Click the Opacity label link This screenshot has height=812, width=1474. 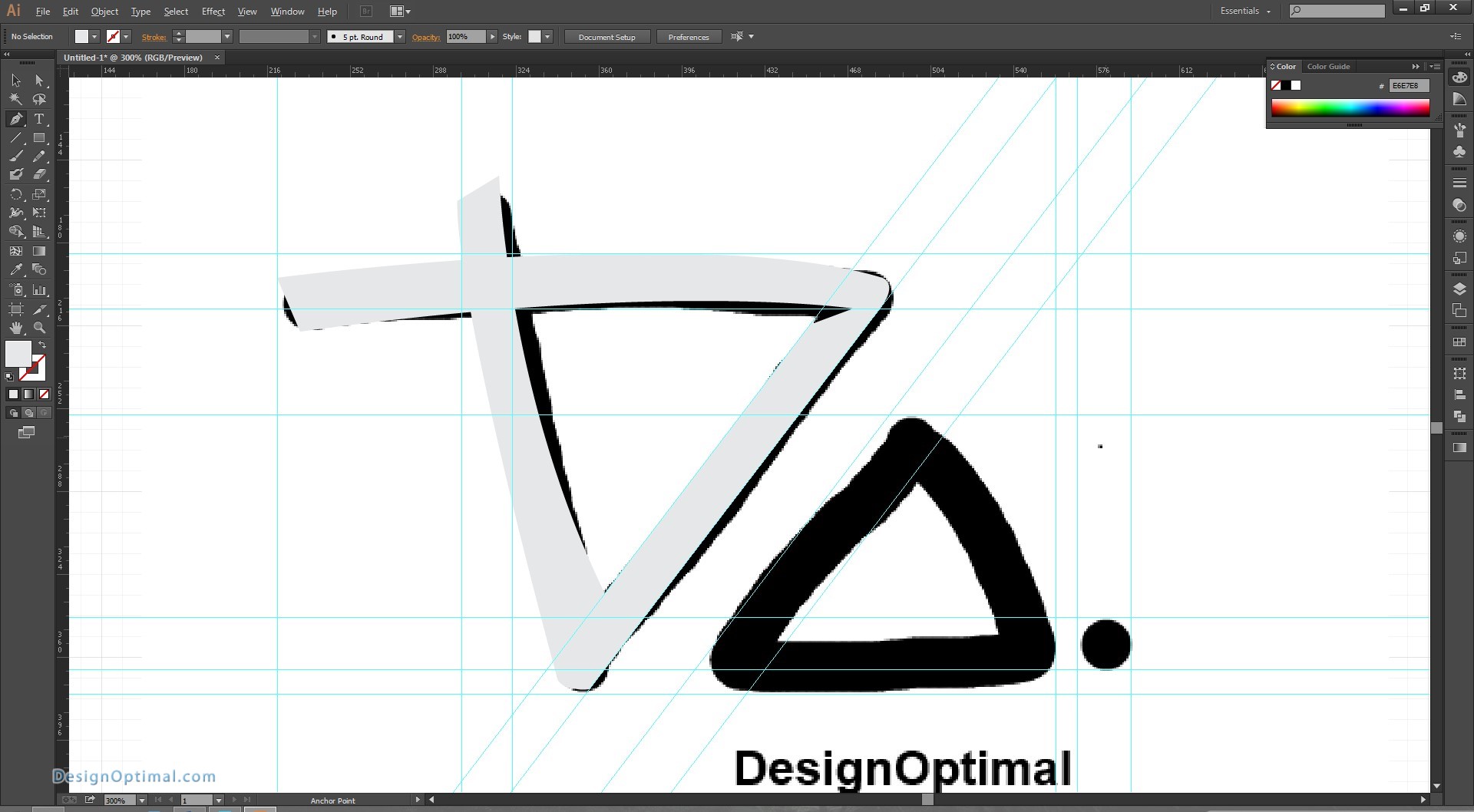pos(426,37)
